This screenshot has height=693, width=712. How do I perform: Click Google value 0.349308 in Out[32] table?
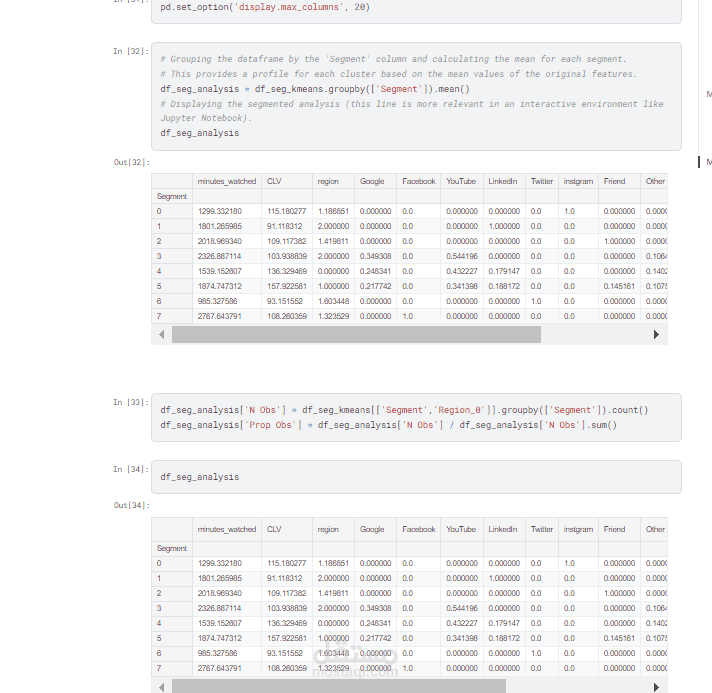[376, 256]
